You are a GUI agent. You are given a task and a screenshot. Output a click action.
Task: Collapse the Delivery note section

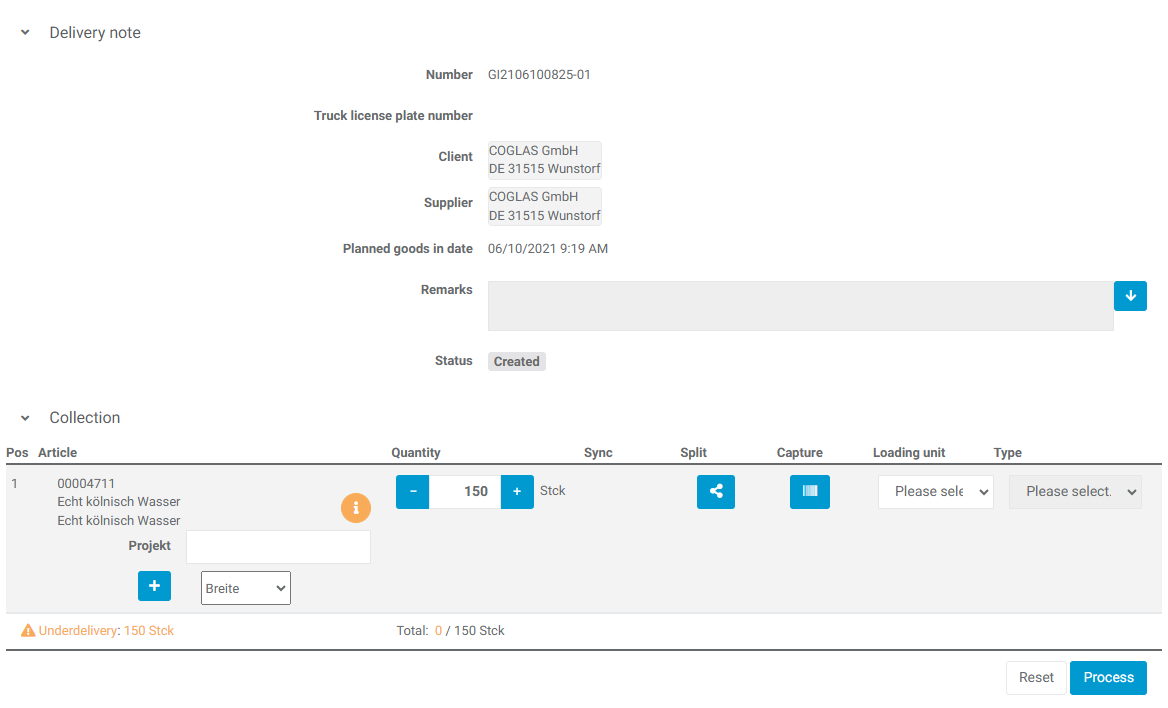point(25,33)
